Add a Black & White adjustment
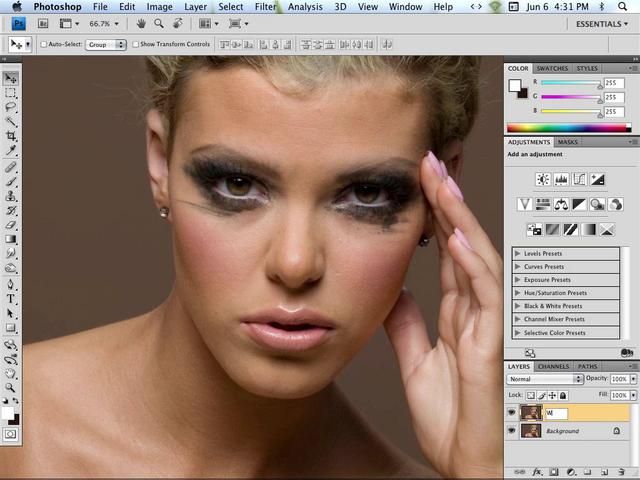This screenshot has height=480, width=640. [579, 204]
